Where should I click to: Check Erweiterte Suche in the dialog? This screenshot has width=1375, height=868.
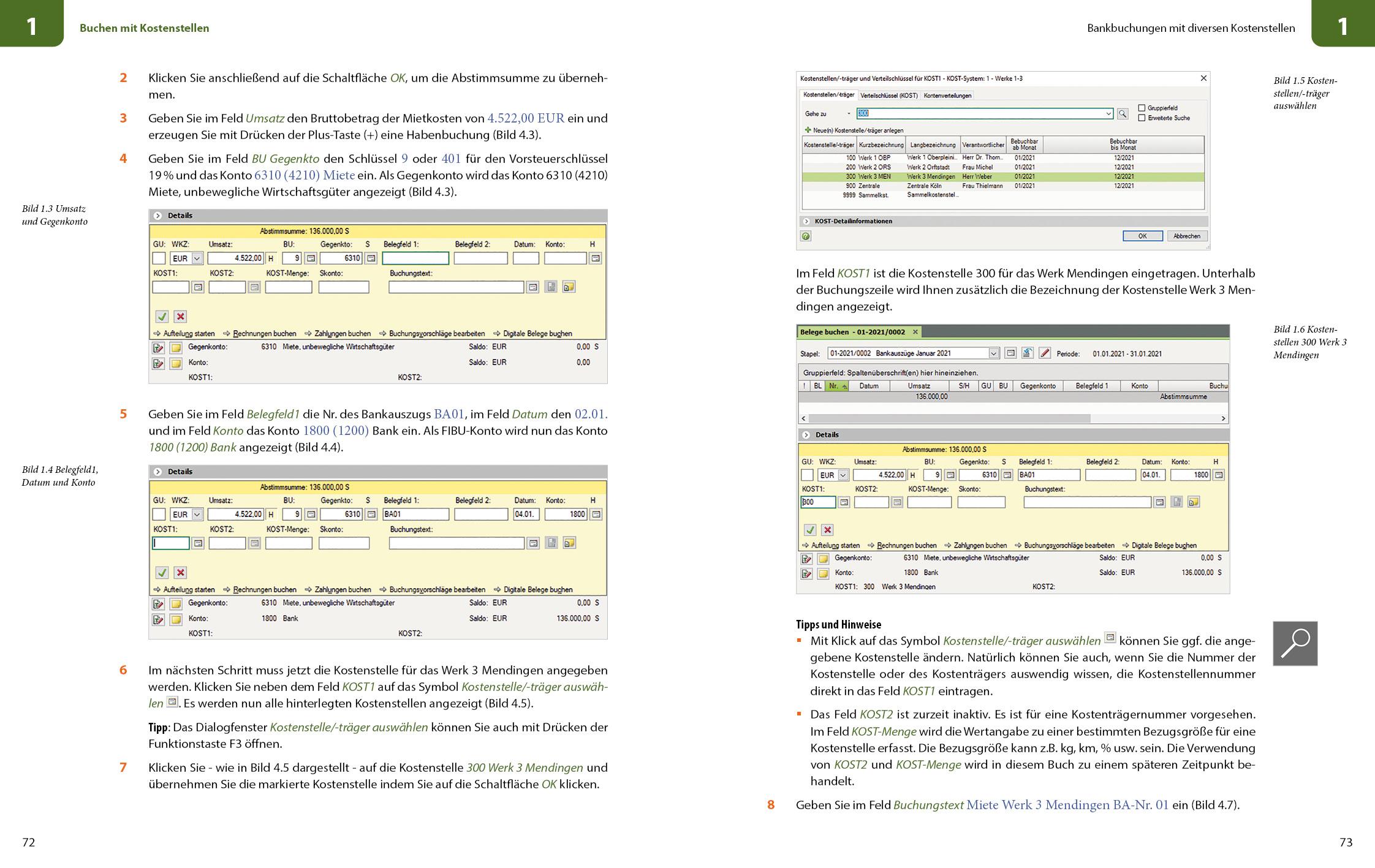1142,118
